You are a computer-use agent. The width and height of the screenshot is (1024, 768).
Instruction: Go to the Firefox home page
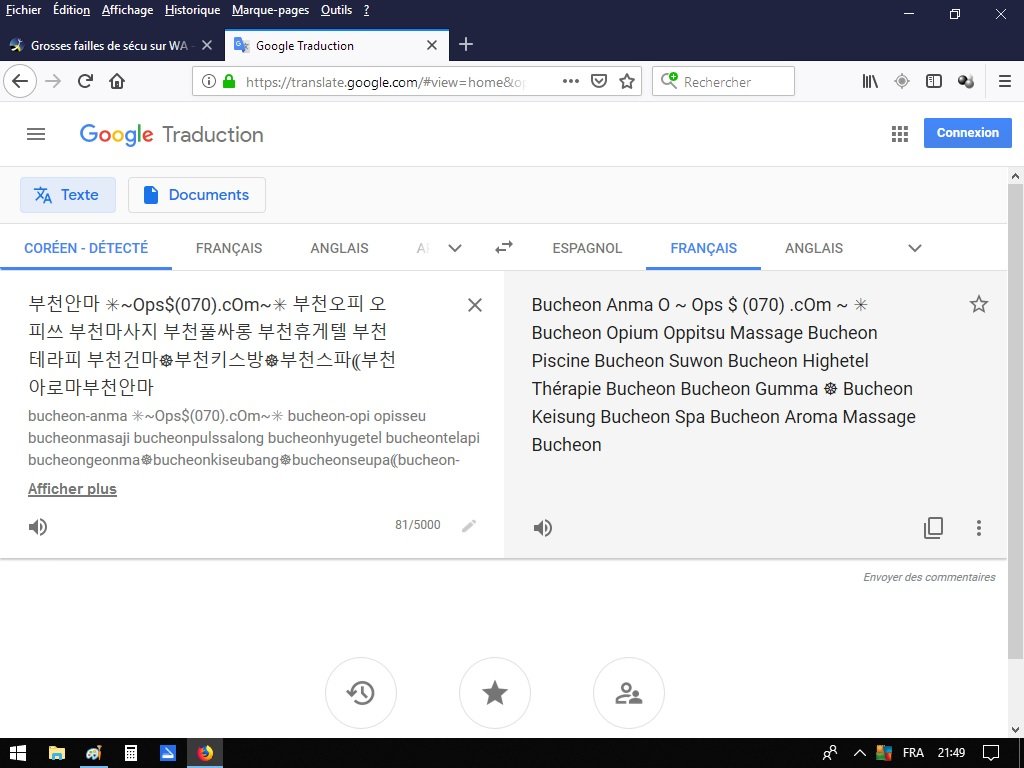pos(117,82)
